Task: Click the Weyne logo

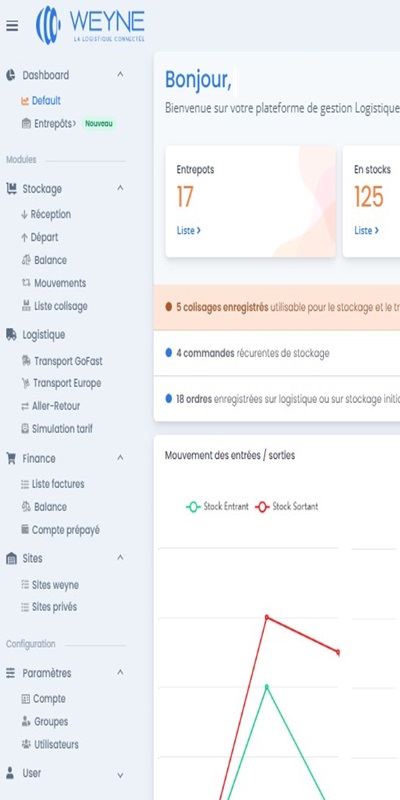Action: 90,25
